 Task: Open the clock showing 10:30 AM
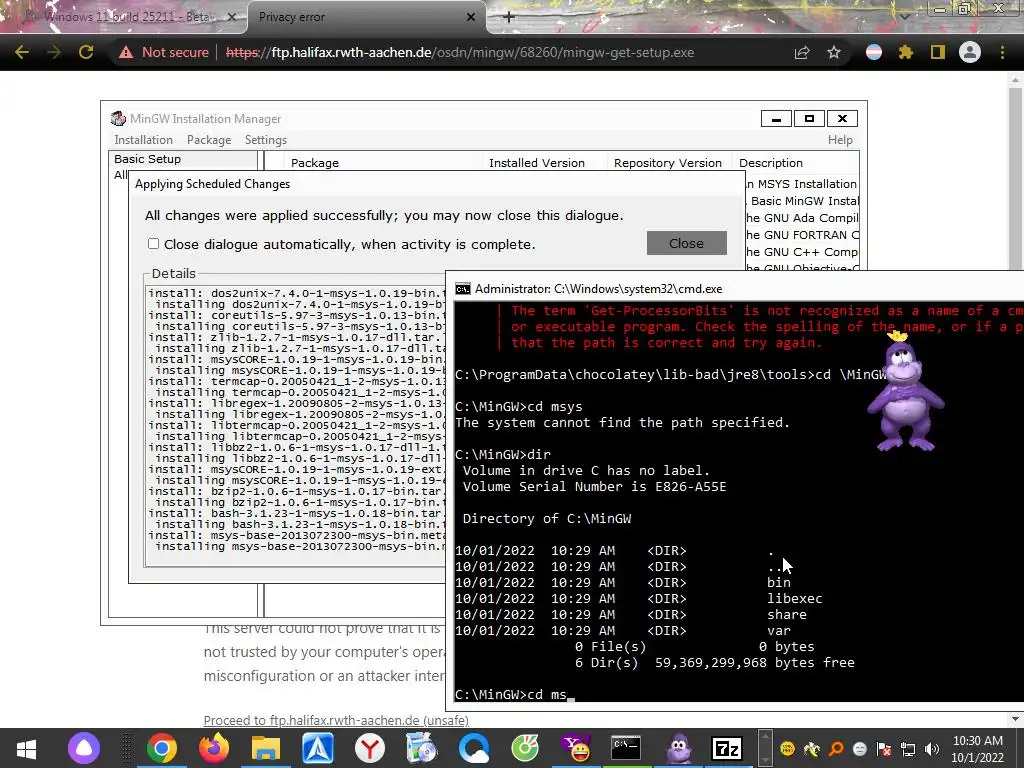978,749
